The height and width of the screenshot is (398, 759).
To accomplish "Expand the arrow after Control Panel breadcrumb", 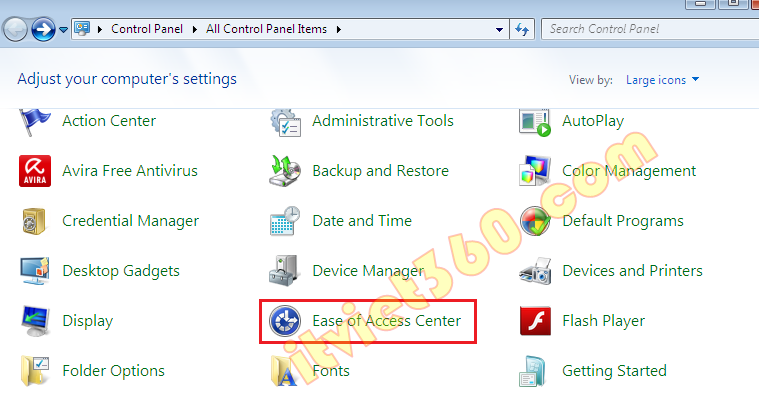I will [195, 30].
